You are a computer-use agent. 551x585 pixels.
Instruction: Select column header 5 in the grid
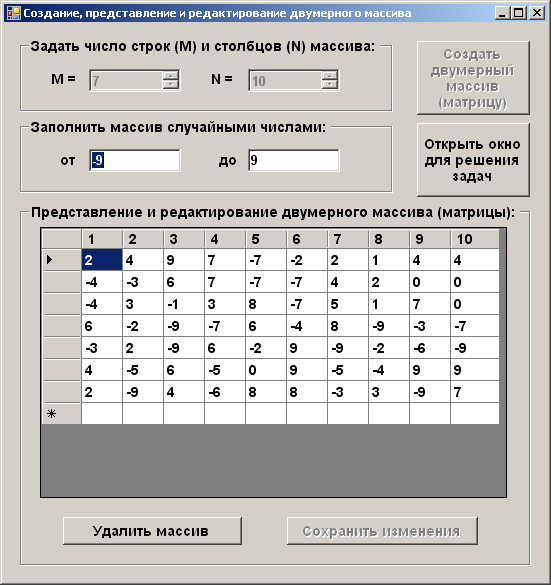coord(266,239)
